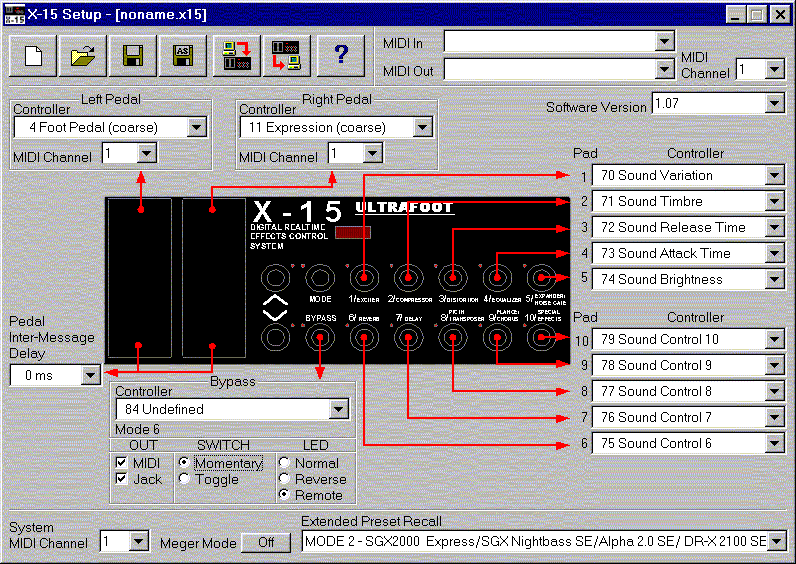Click the 3/Distortion pad button
796x564 pixels.
(453, 278)
